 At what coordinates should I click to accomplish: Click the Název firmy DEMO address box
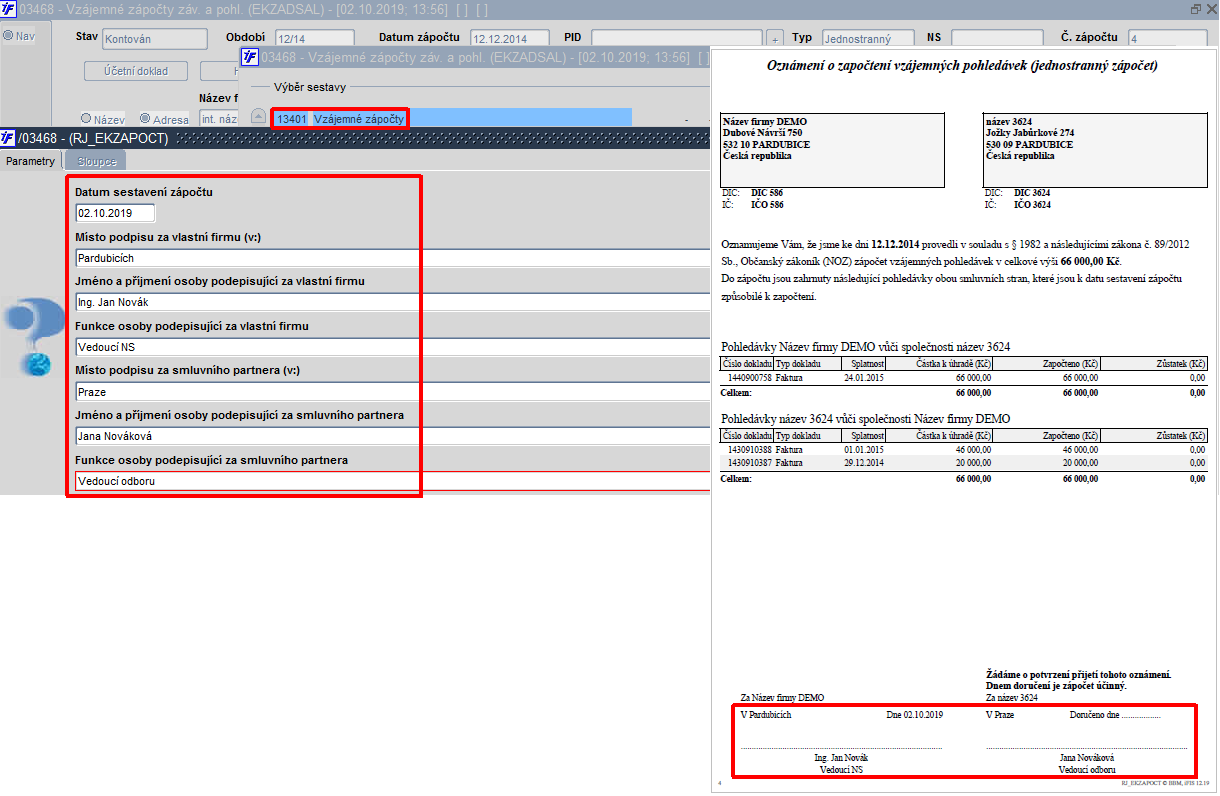pos(832,150)
